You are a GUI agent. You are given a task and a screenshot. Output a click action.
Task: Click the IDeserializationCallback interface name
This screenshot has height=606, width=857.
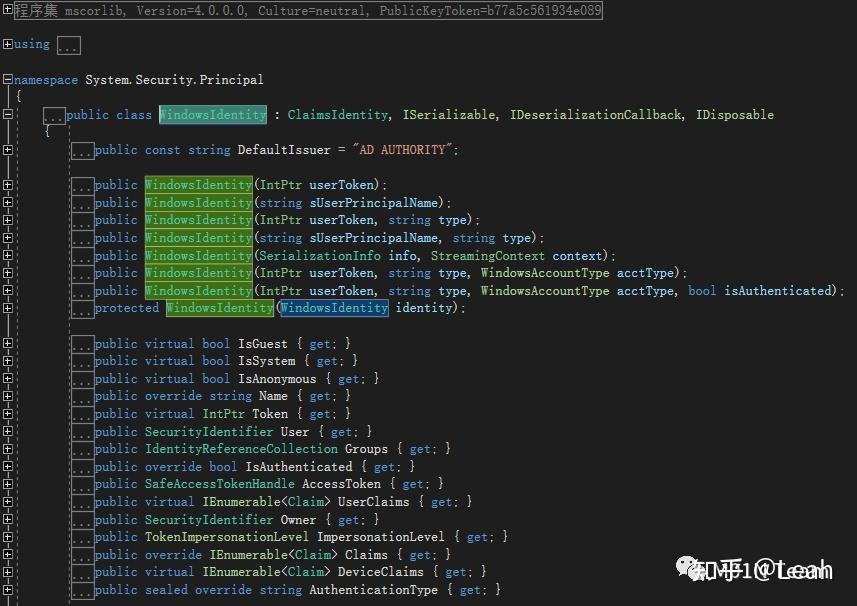pyautogui.click(x=596, y=115)
